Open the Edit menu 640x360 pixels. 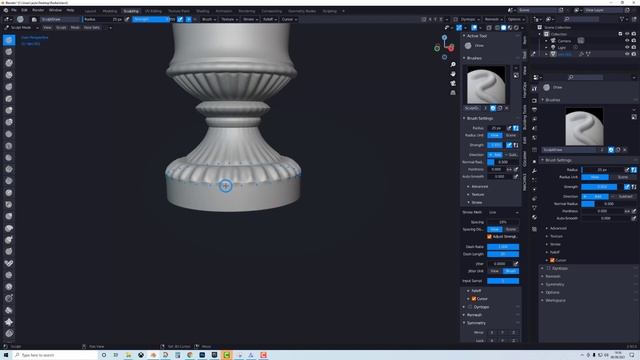click(24, 10)
